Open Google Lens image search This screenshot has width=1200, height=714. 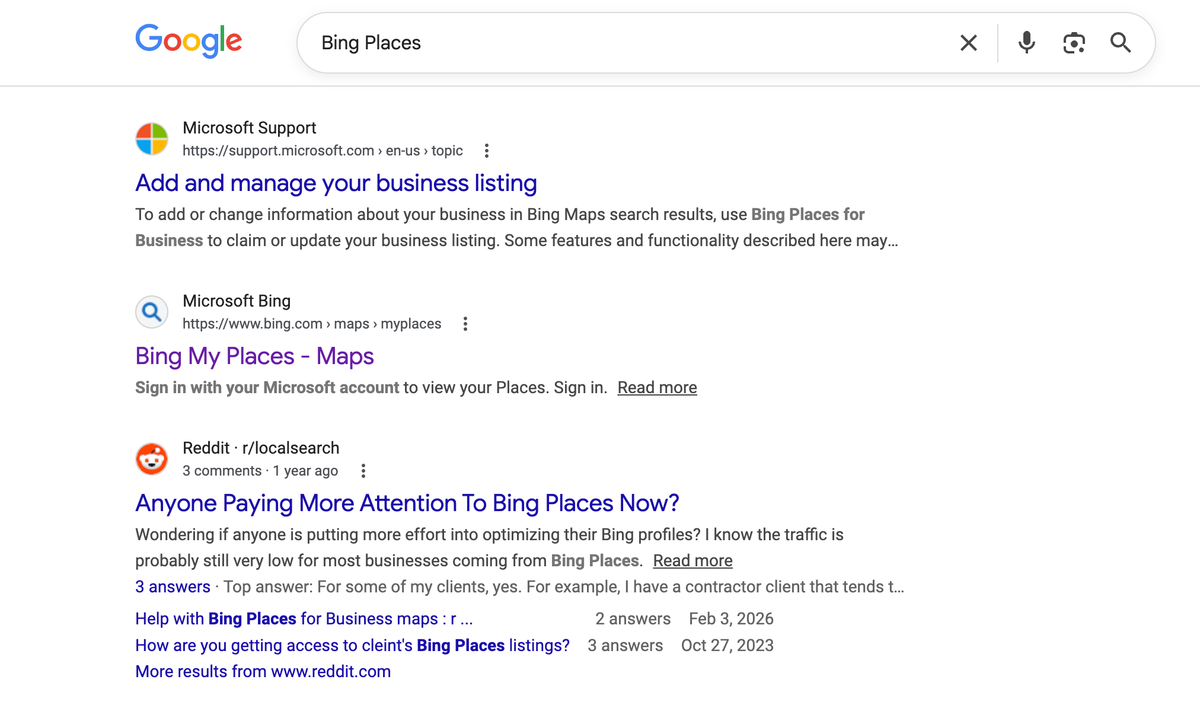pos(1073,42)
